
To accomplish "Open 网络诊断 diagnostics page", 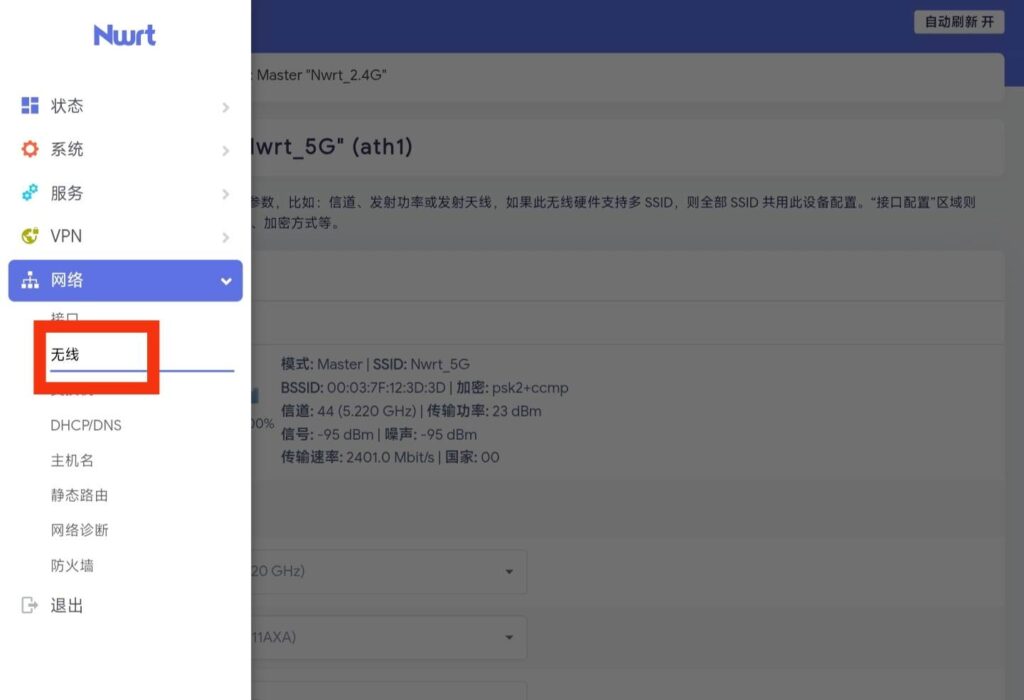I will point(79,530).
